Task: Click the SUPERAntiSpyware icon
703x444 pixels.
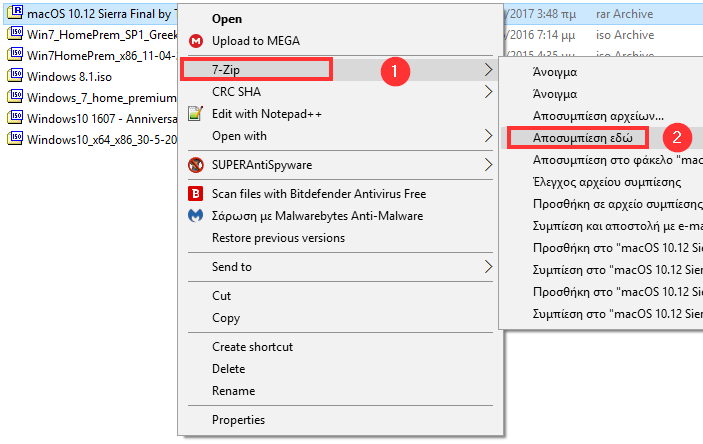Action: (195, 165)
